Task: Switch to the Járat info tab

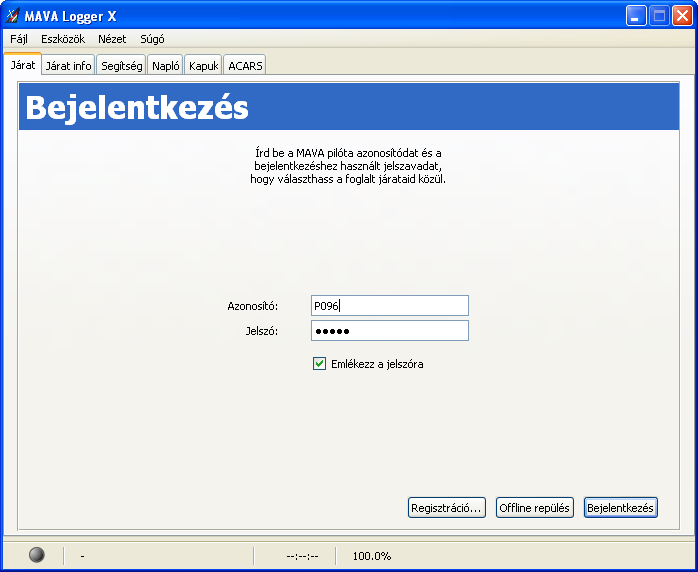Action: click(69, 65)
